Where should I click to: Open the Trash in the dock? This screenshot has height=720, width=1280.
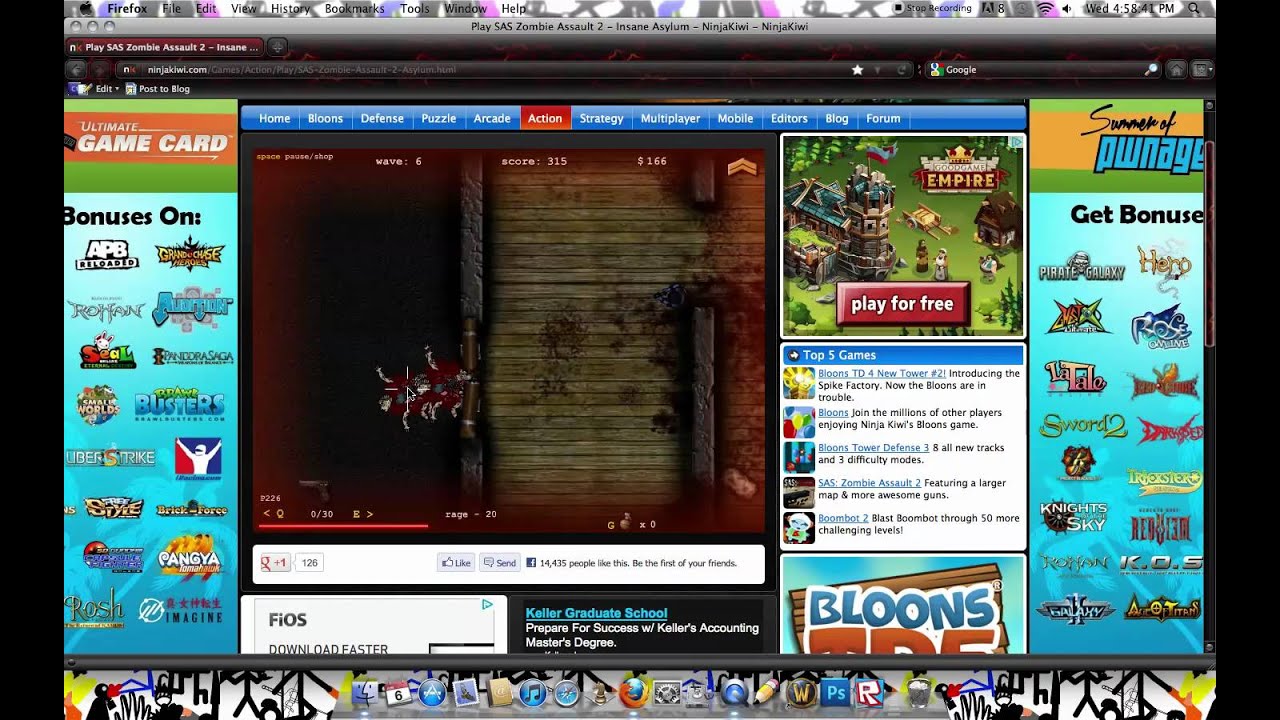click(919, 692)
